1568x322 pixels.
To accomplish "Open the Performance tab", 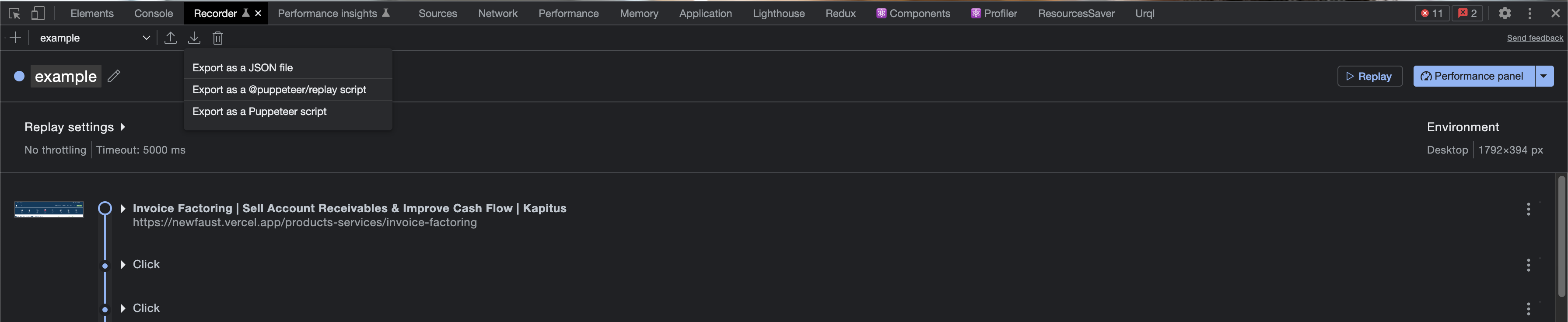I will click(x=568, y=13).
